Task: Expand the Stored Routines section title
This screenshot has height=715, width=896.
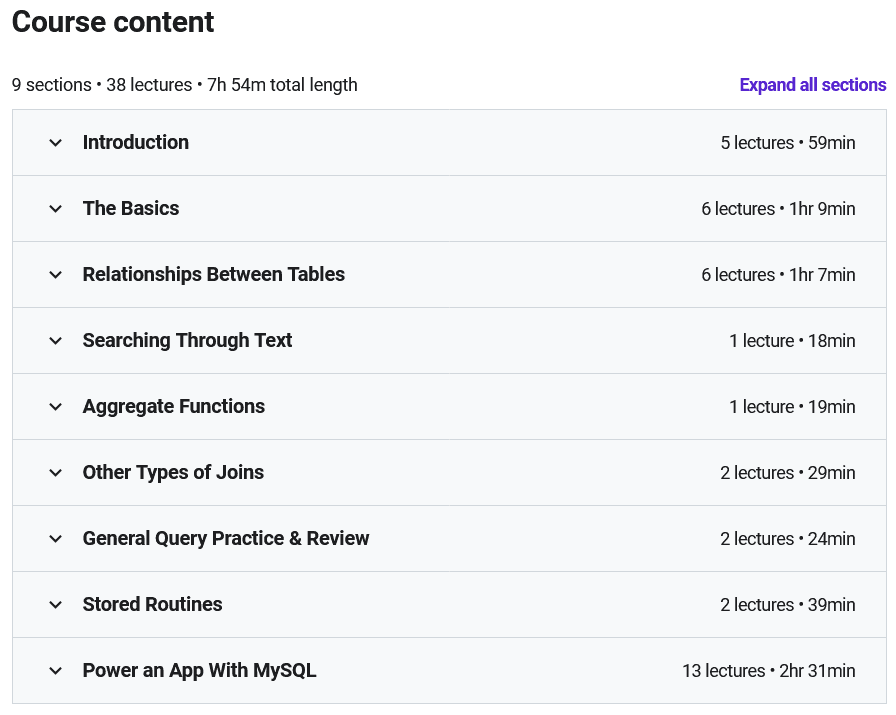Action: click(153, 605)
